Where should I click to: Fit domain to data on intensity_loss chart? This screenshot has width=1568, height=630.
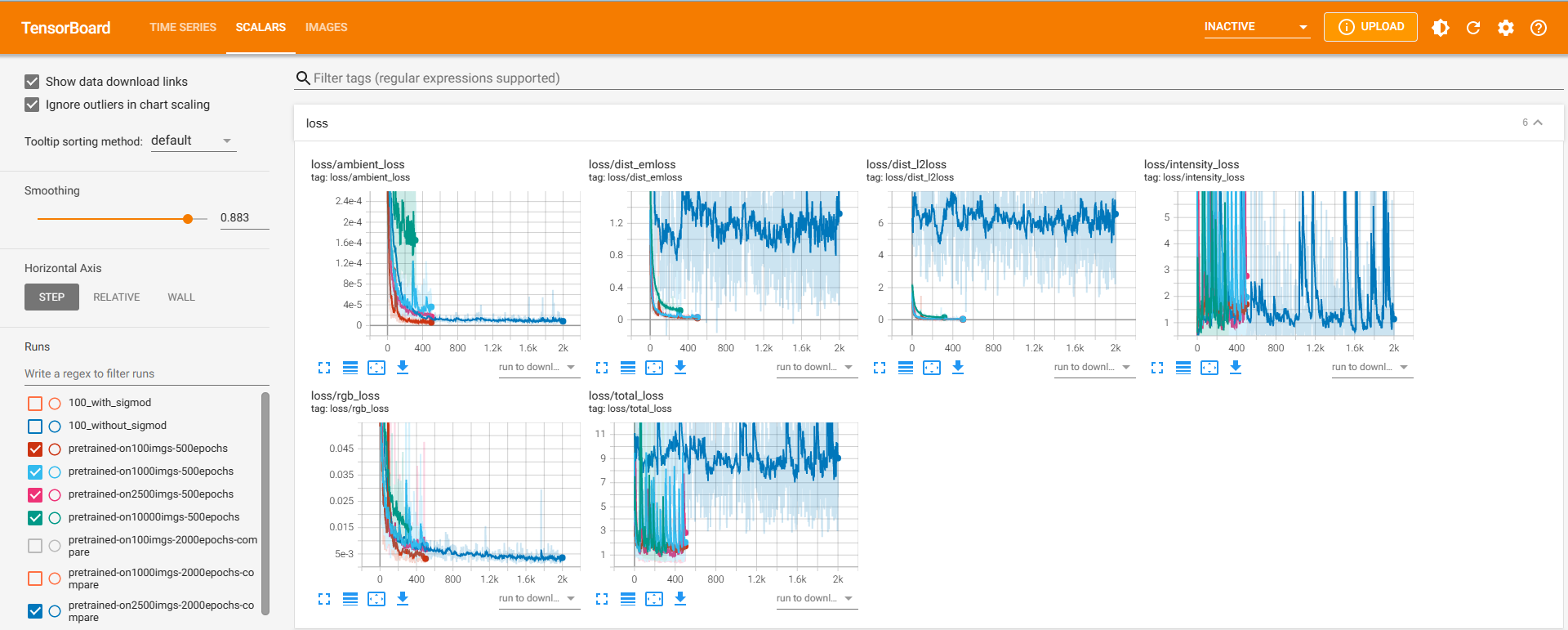(x=1209, y=368)
